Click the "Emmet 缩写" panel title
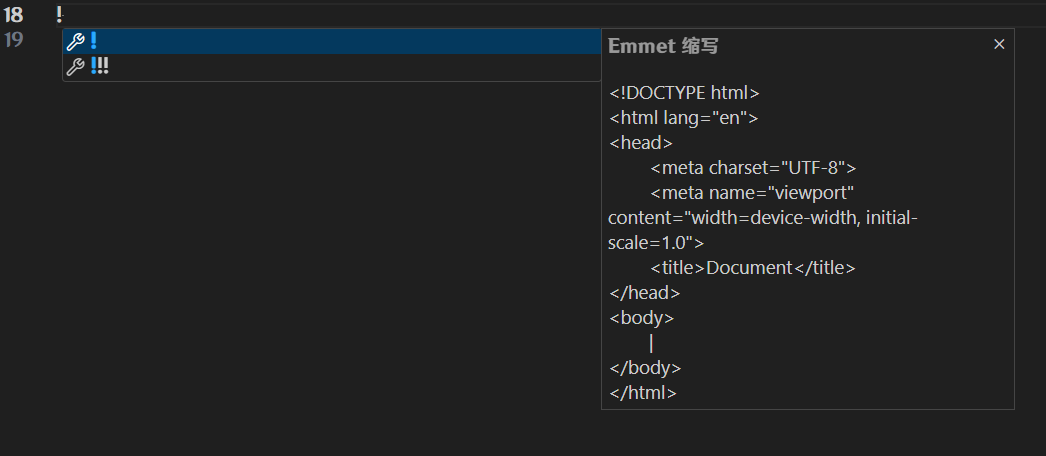The image size is (1046, 456). (x=663, y=46)
